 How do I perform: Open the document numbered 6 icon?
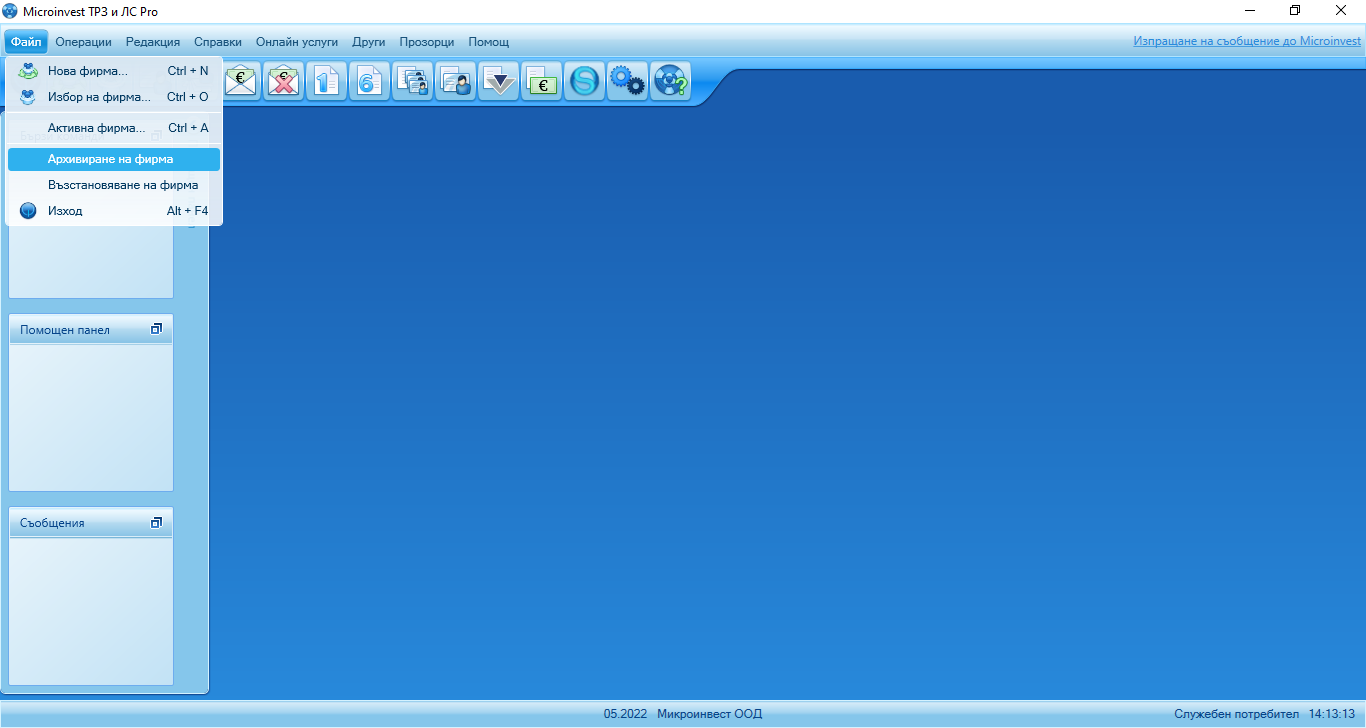[x=370, y=81]
